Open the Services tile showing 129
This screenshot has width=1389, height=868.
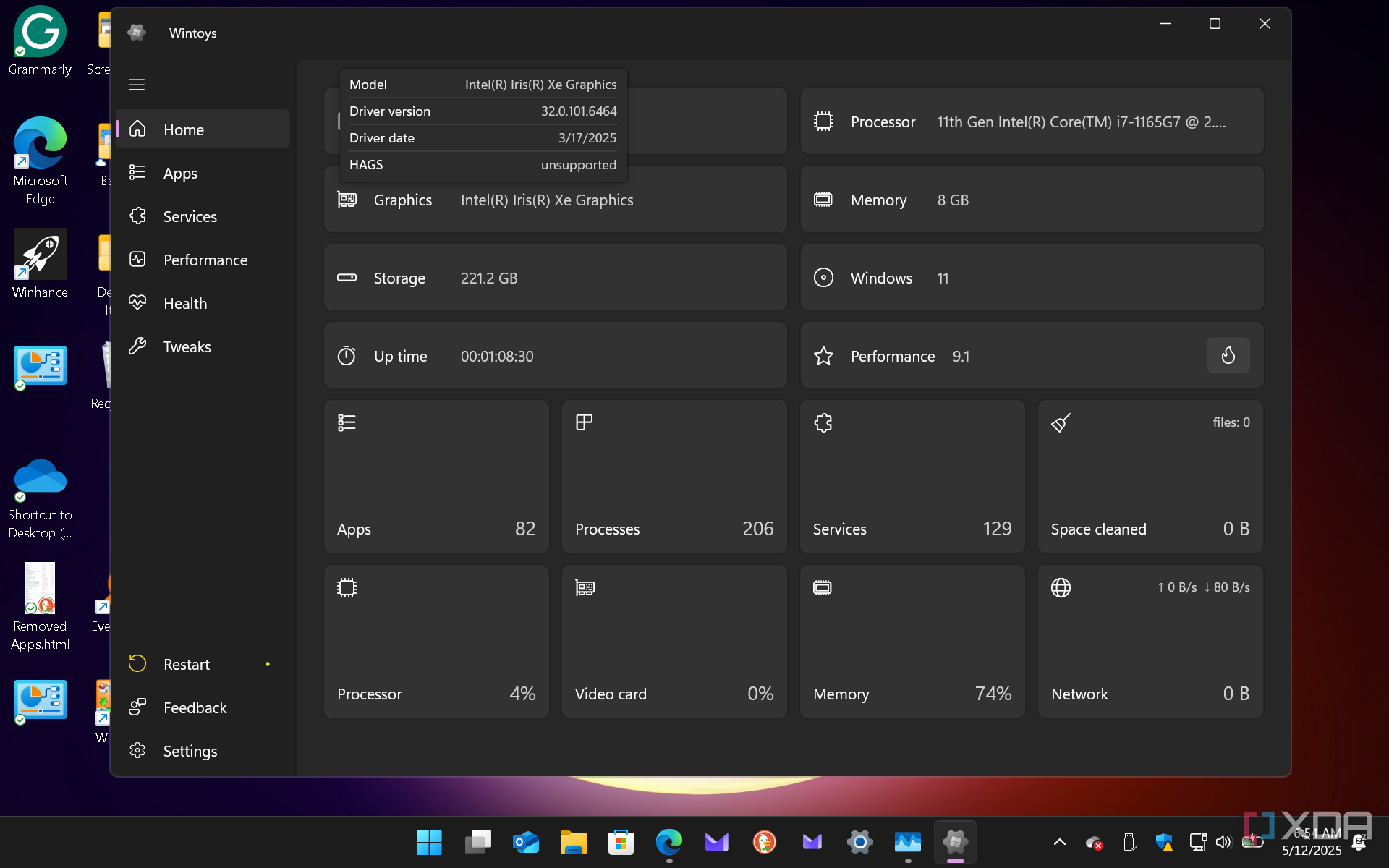coord(912,477)
